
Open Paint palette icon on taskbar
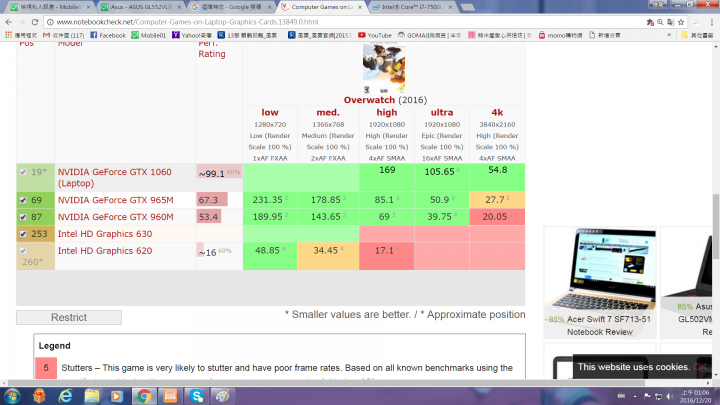pyautogui.click(x=223, y=396)
